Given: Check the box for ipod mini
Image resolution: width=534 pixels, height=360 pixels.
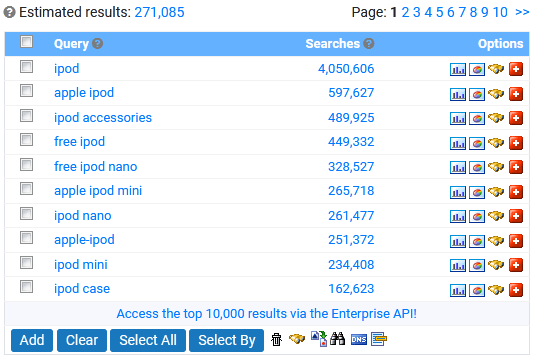Looking at the screenshot, I should (x=26, y=263).
